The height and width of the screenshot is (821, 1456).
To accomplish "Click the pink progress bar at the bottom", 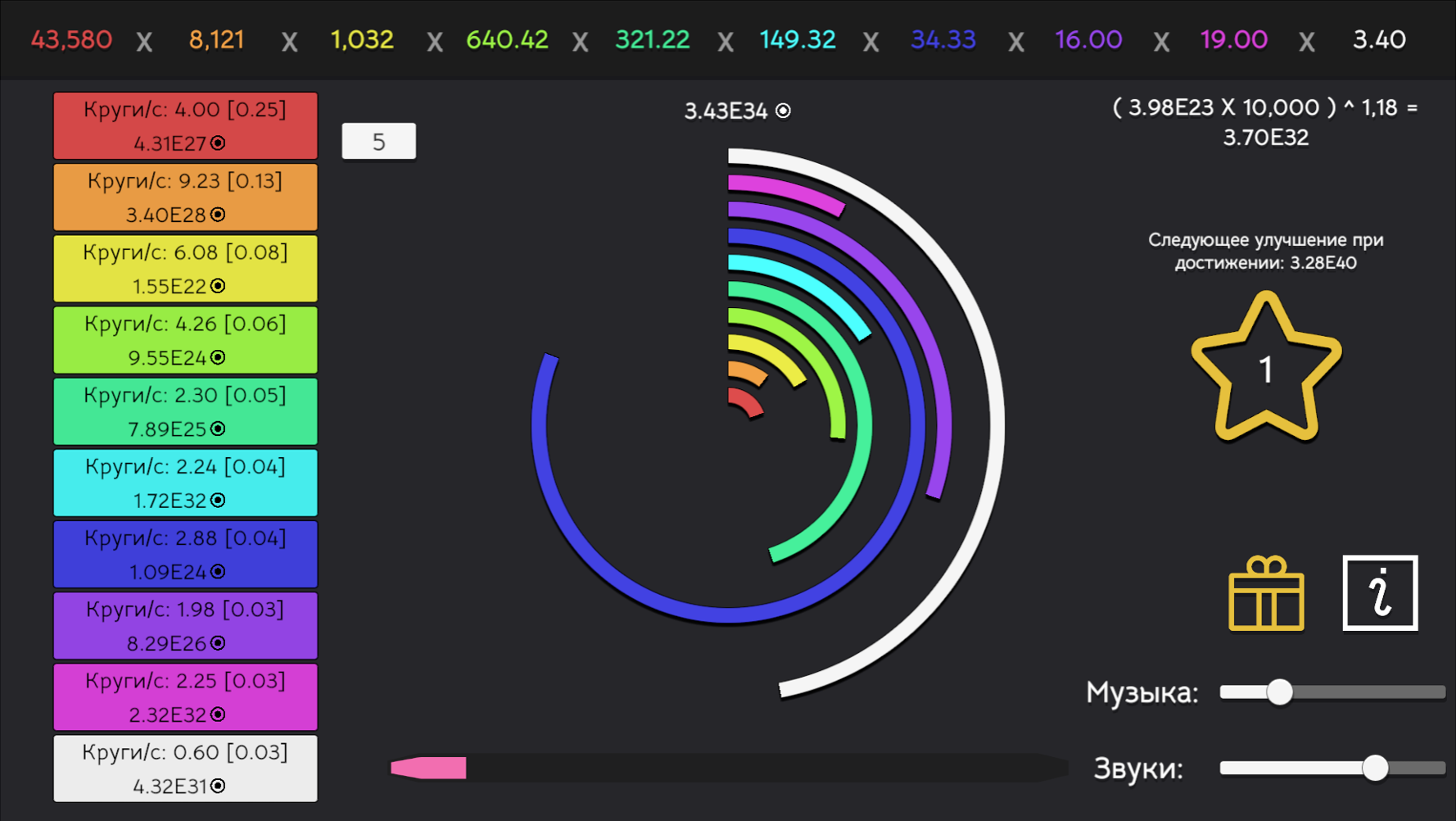I will (428, 769).
